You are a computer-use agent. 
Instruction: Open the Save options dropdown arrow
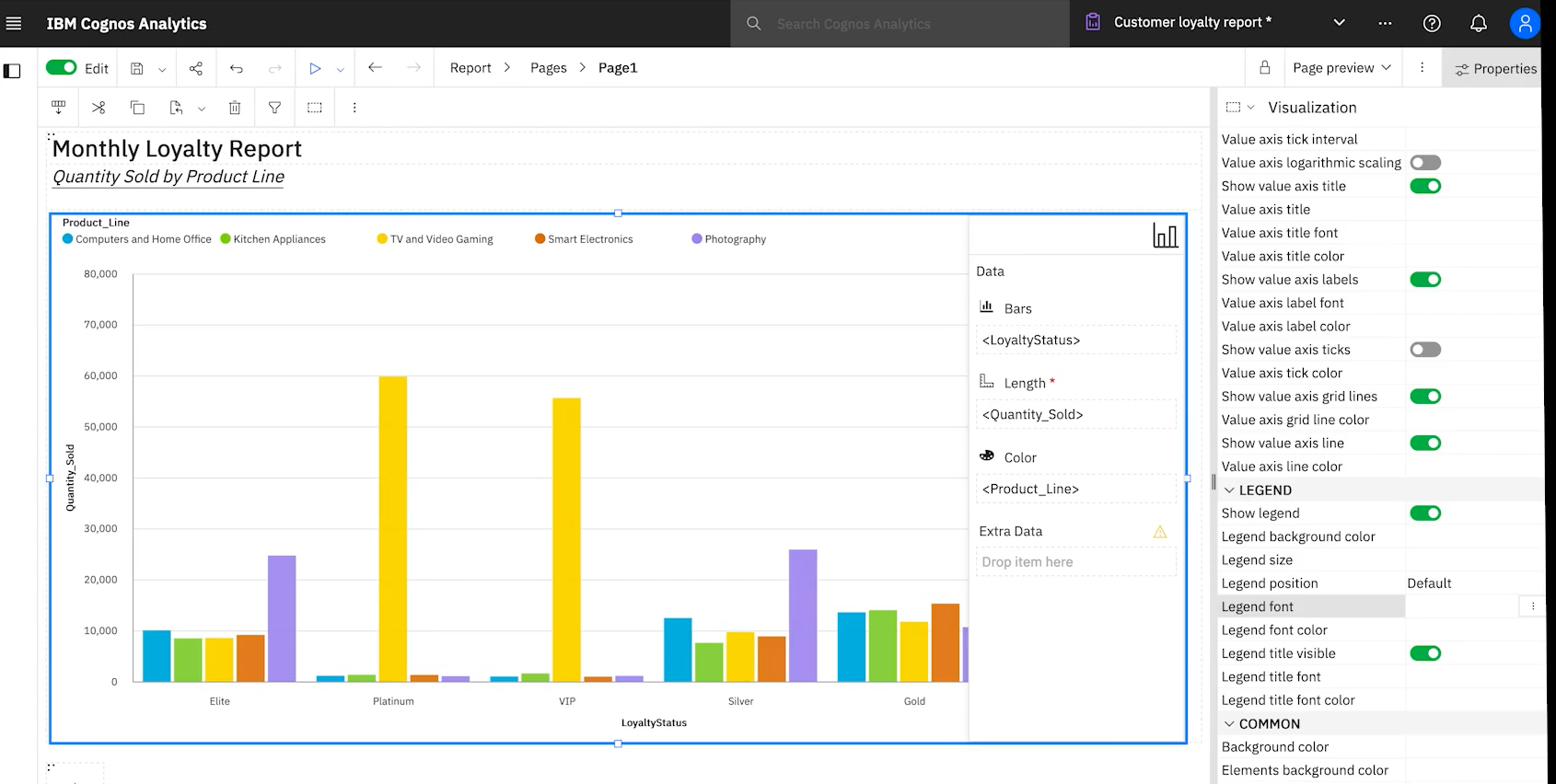(x=162, y=69)
